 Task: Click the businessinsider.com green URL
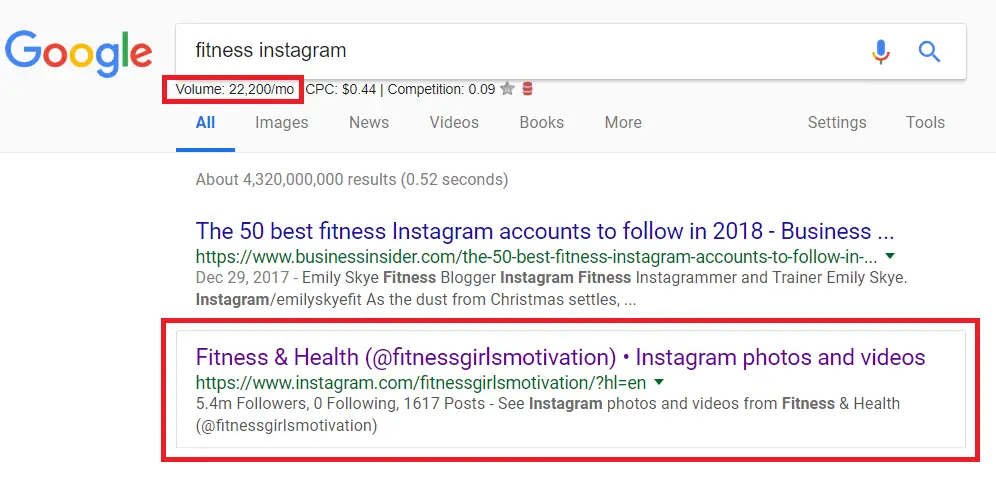(537, 257)
